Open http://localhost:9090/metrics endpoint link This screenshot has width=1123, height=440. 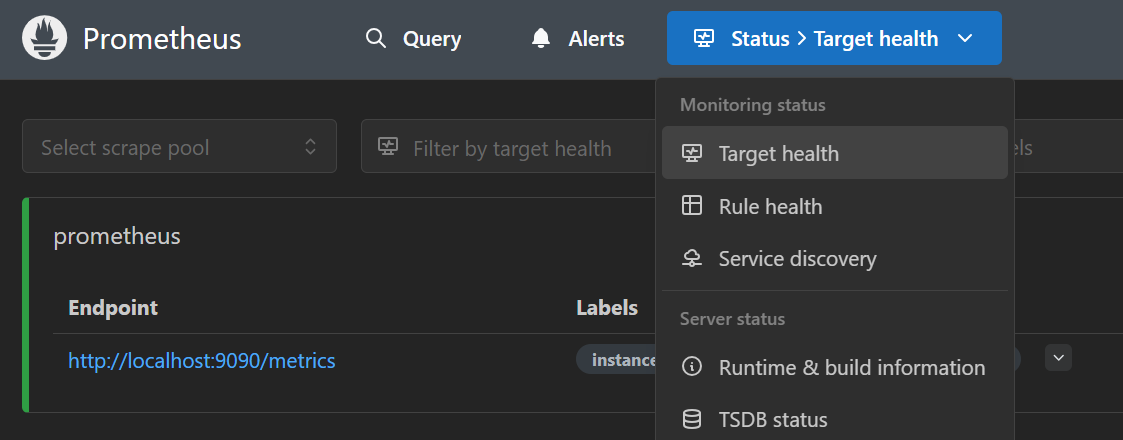pos(201,360)
